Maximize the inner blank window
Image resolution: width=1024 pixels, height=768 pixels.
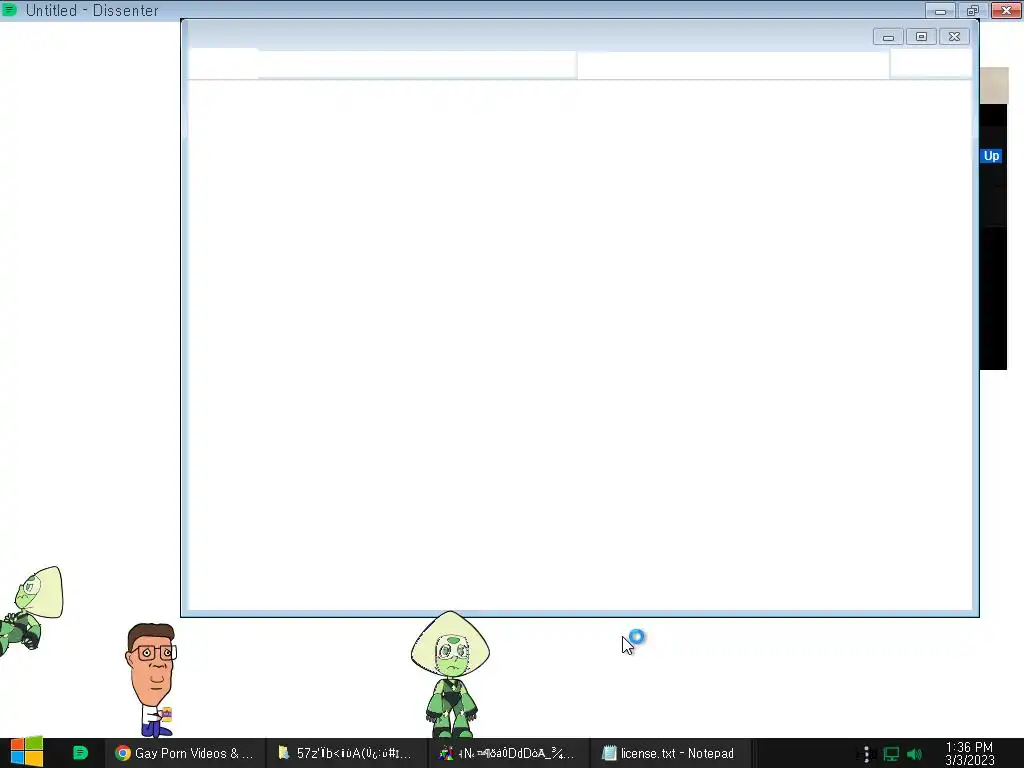pyautogui.click(x=921, y=37)
